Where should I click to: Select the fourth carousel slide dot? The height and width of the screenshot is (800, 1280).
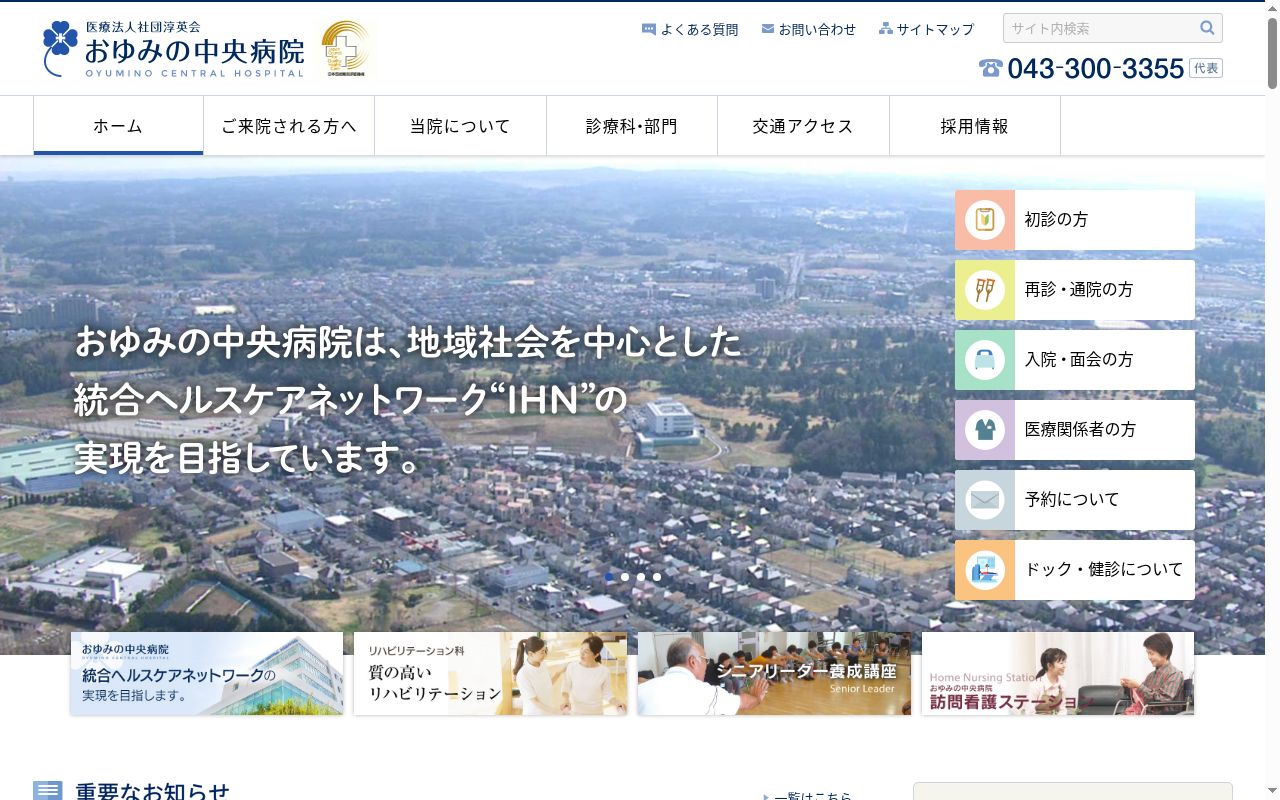657,577
